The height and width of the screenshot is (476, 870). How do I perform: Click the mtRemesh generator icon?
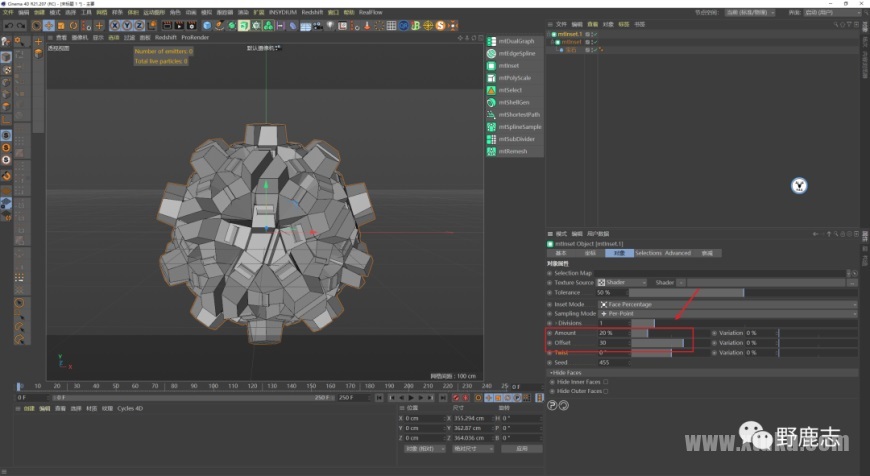(x=491, y=151)
